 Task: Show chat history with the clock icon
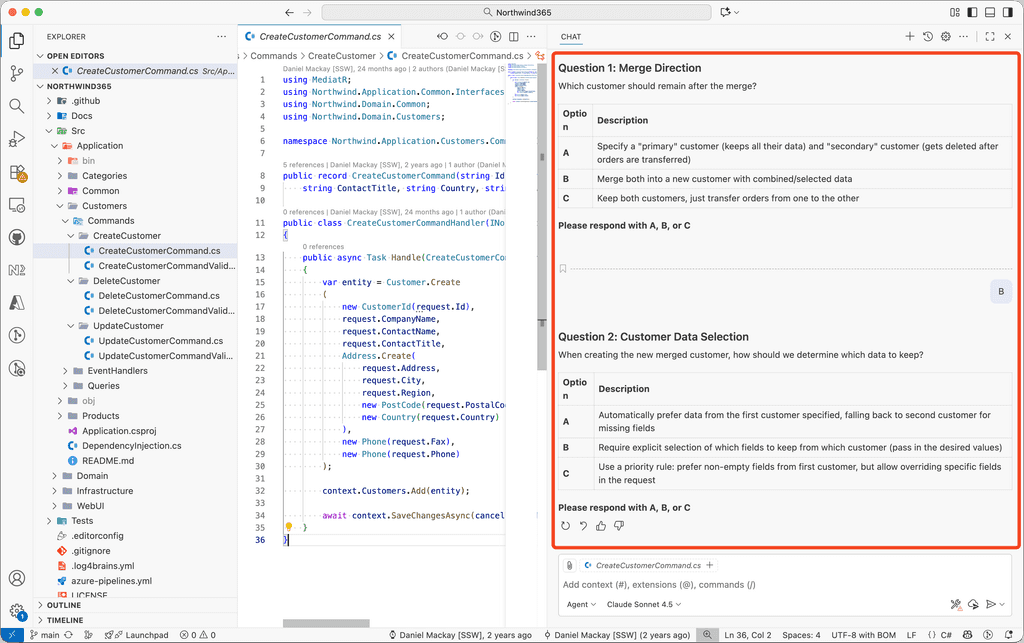click(x=928, y=37)
